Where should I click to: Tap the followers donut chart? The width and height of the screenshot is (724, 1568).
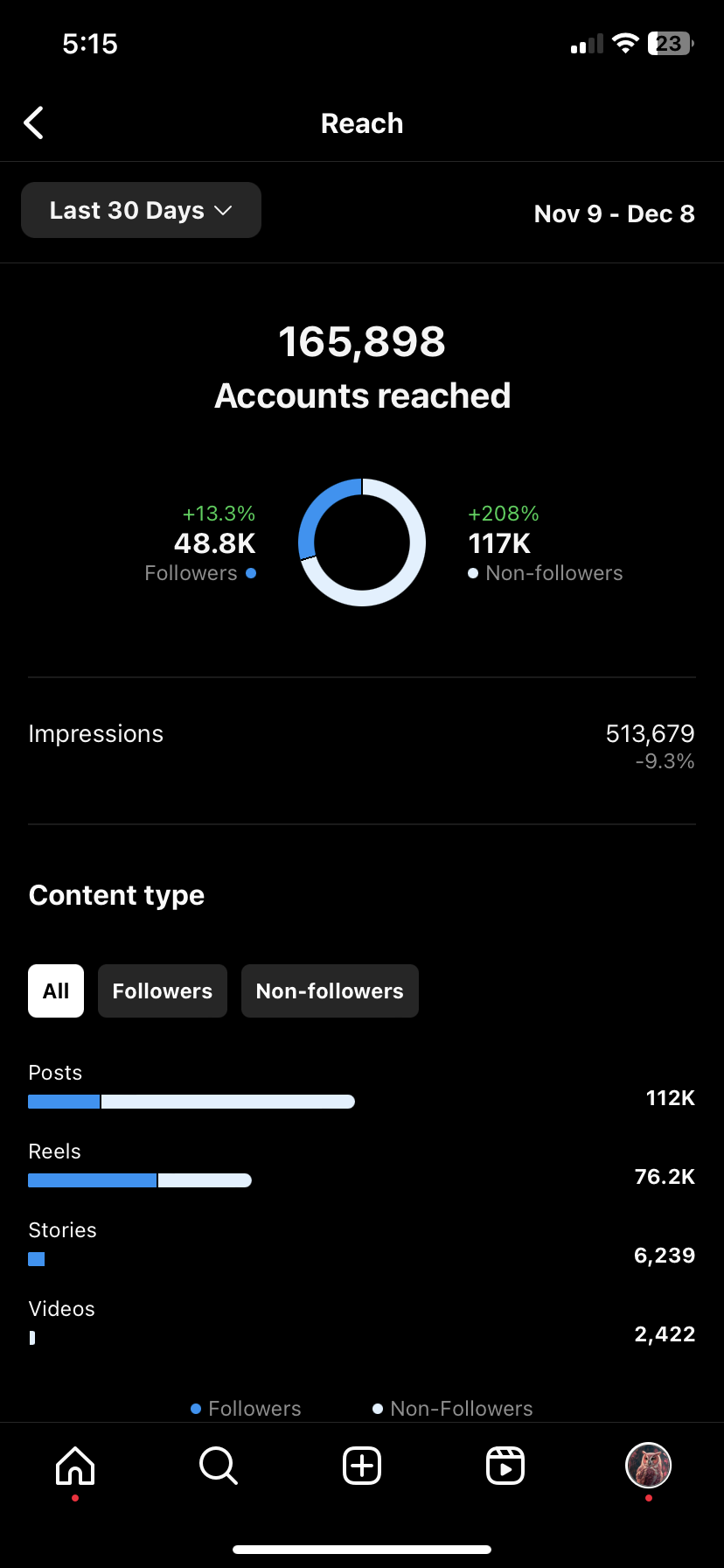click(362, 542)
